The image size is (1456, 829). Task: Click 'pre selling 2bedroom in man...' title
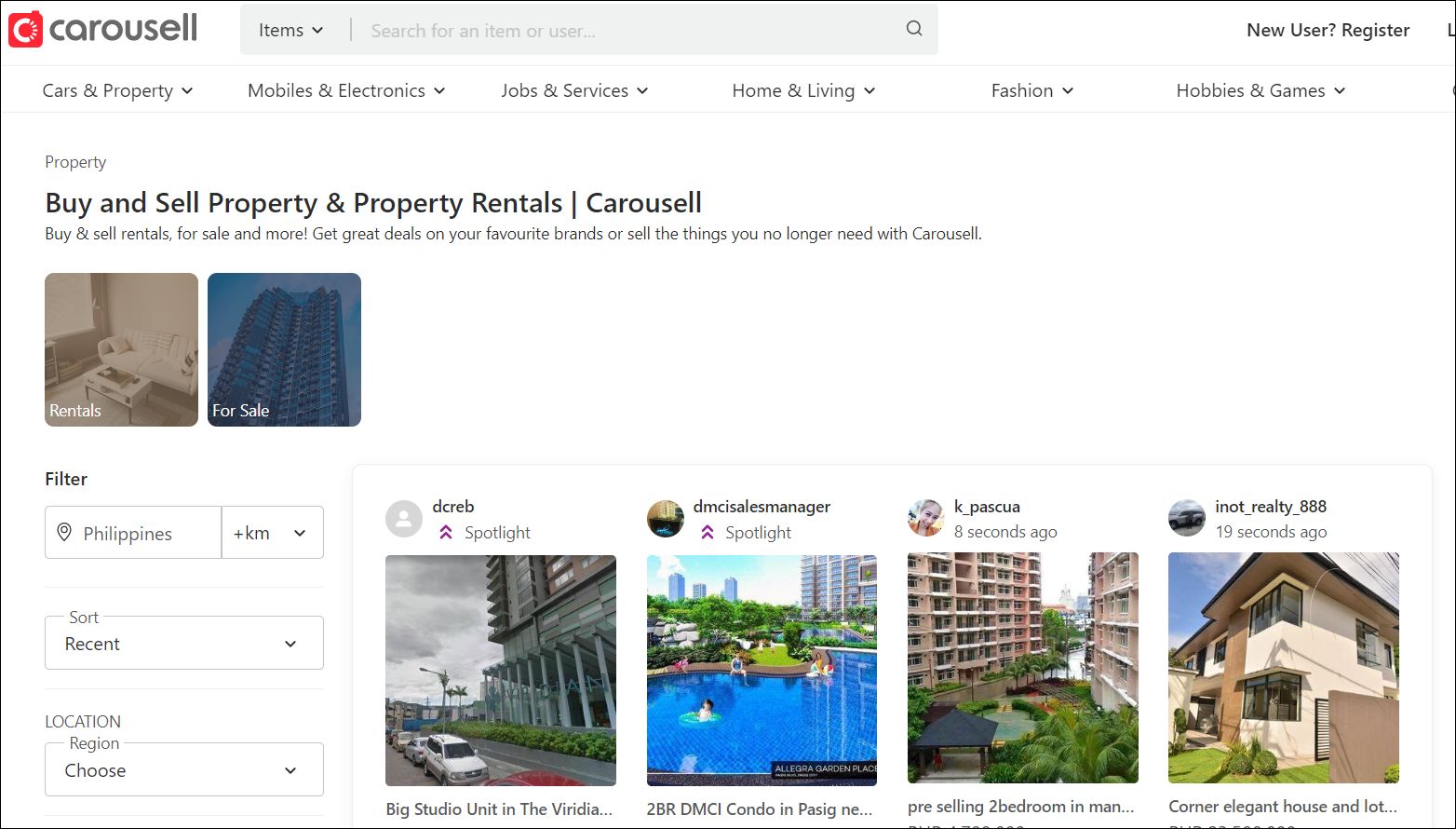coord(1021,807)
